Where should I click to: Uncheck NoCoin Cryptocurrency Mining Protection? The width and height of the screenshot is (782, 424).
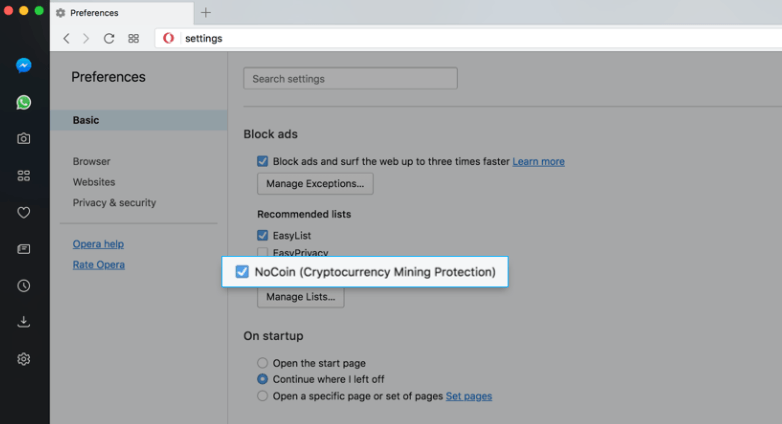(x=242, y=272)
